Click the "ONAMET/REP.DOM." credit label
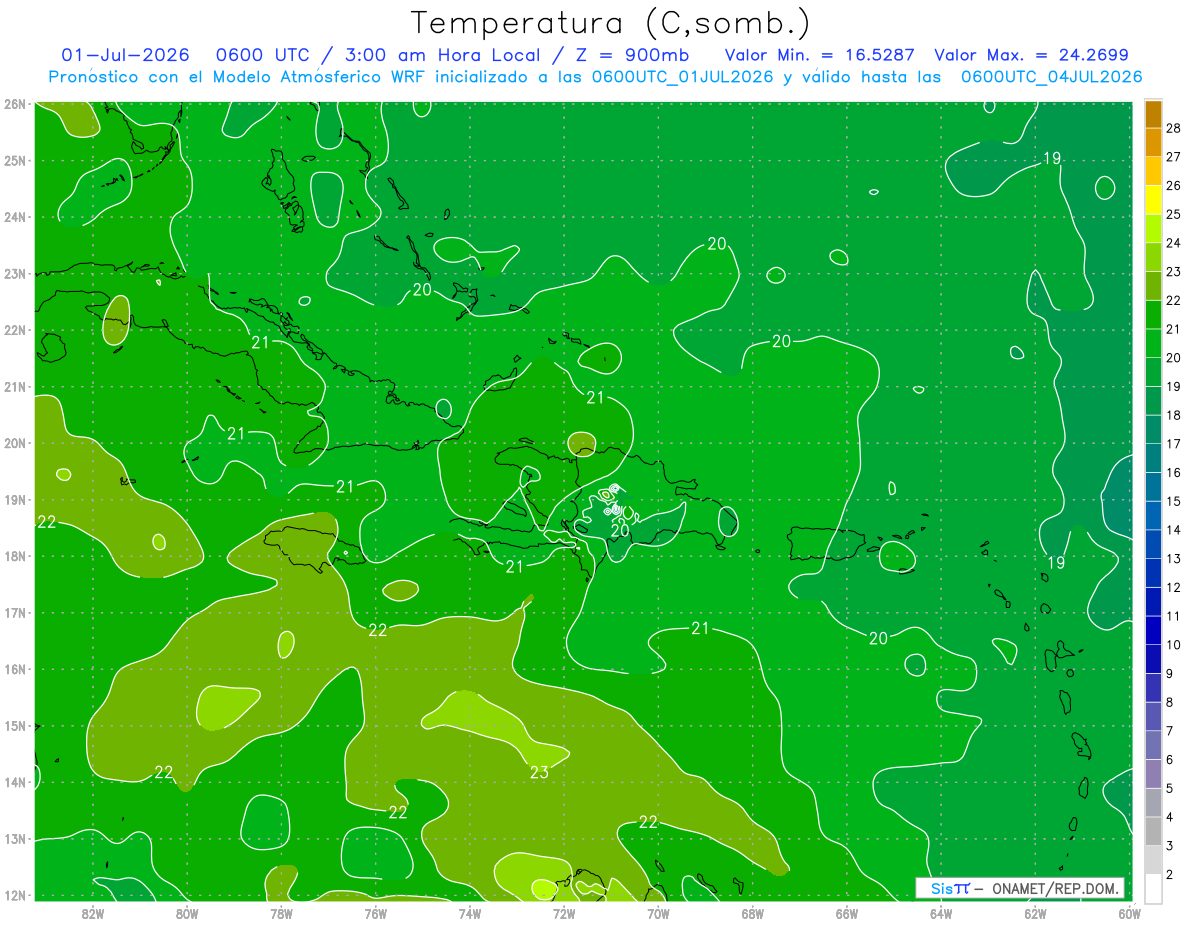Image resolution: width=1200 pixels, height=927 pixels. pyautogui.click(x=1056, y=888)
